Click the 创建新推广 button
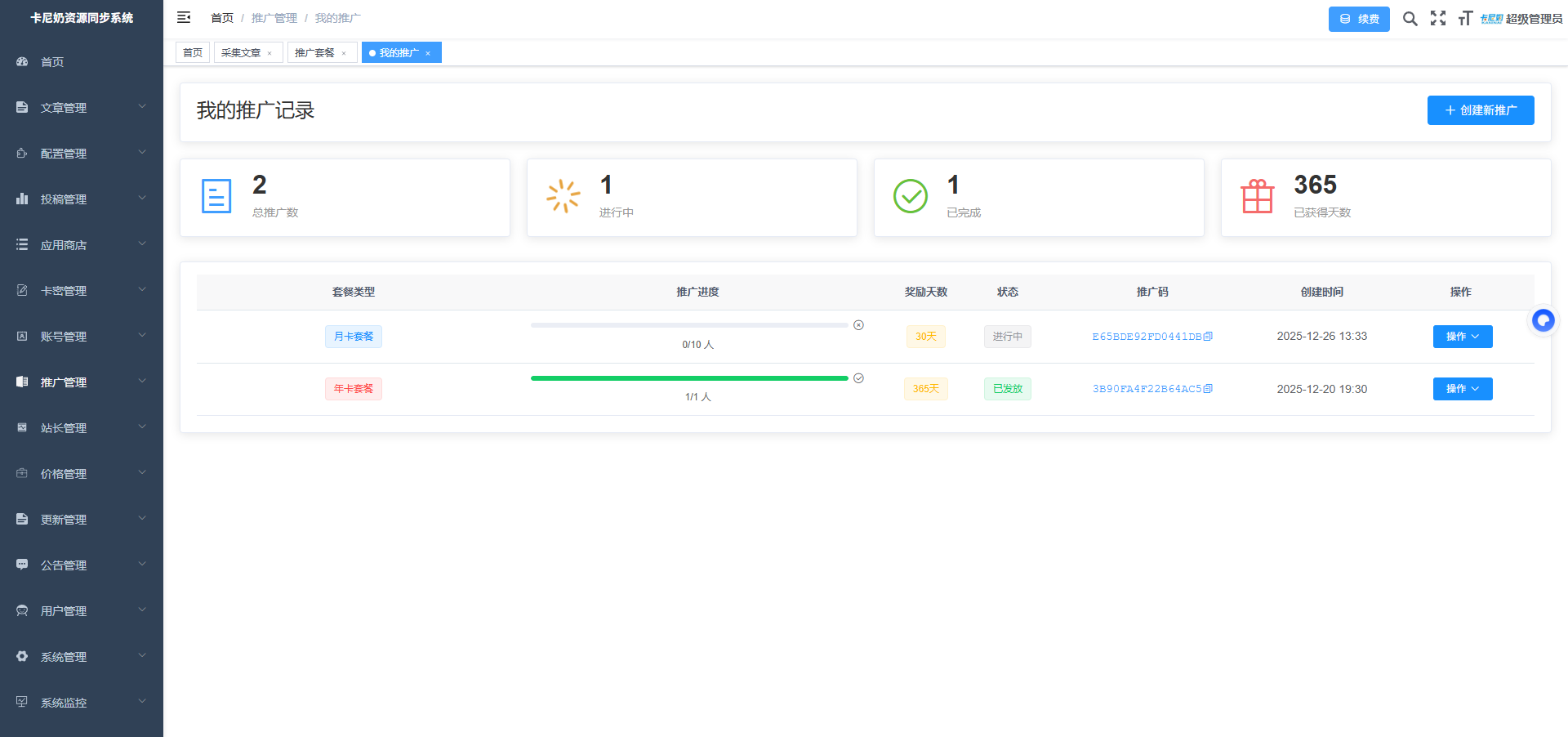This screenshot has width=1568, height=737. (x=1480, y=110)
